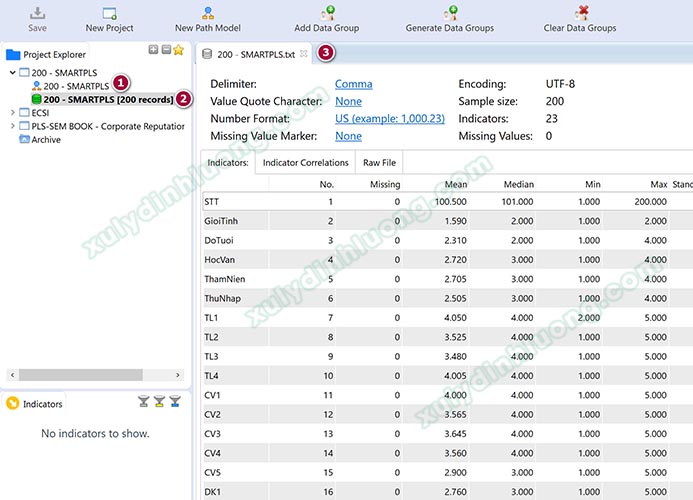Collapse the 200 - SMARTPLS project node

pyautogui.click(x=12, y=73)
